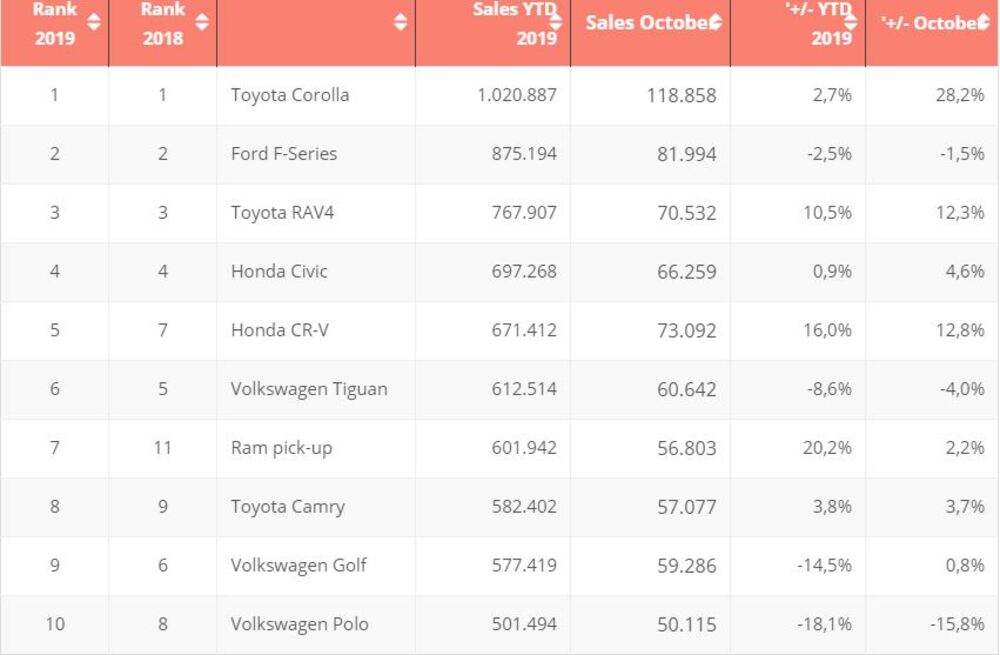
Task: Select Volkswagen Tiguan in the table
Action: (309, 389)
